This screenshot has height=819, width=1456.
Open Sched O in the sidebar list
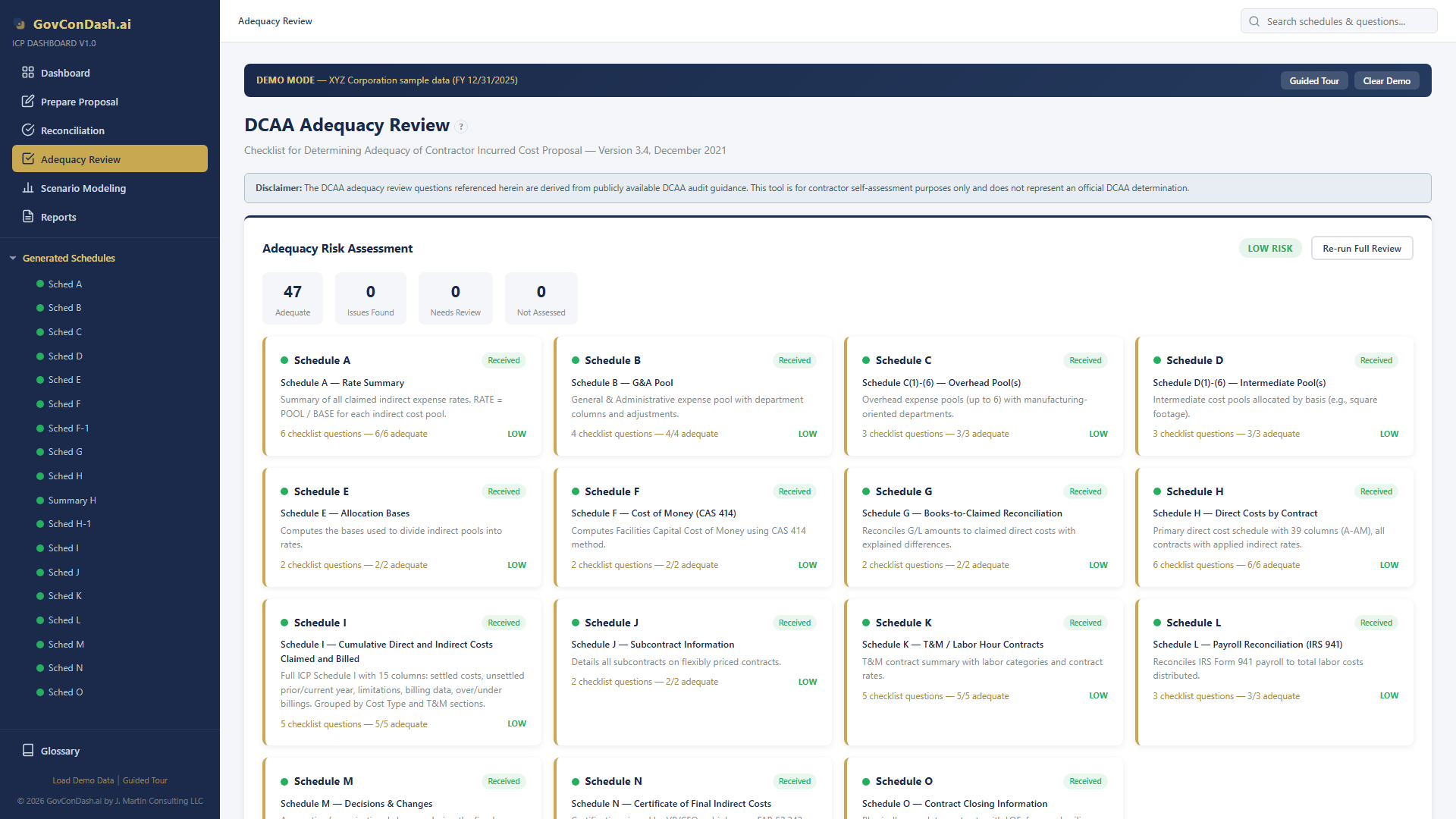click(65, 692)
